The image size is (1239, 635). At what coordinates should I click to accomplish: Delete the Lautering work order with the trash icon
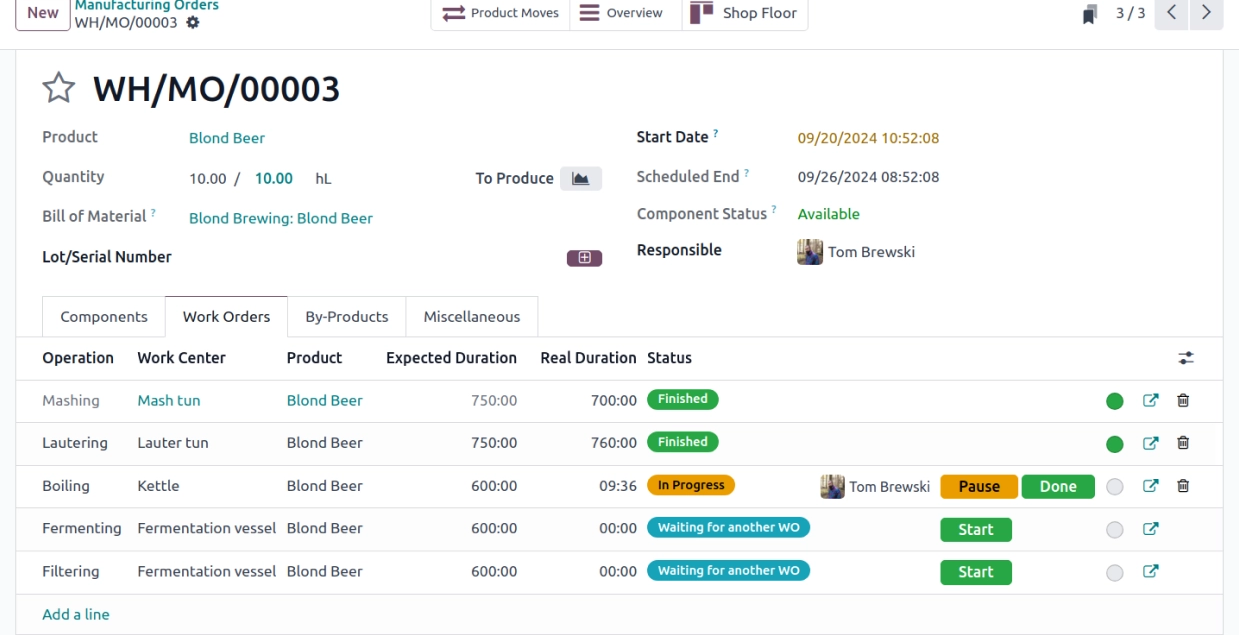point(1183,443)
